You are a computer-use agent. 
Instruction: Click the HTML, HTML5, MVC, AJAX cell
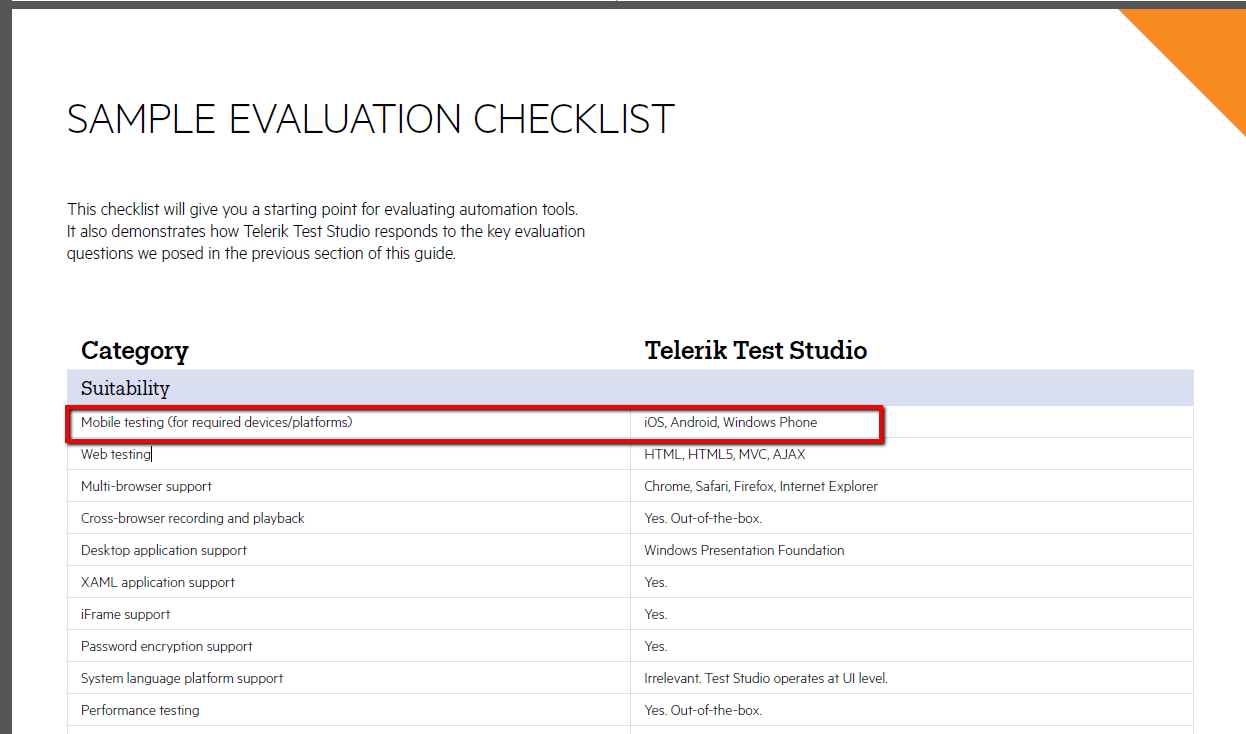click(724, 455)
